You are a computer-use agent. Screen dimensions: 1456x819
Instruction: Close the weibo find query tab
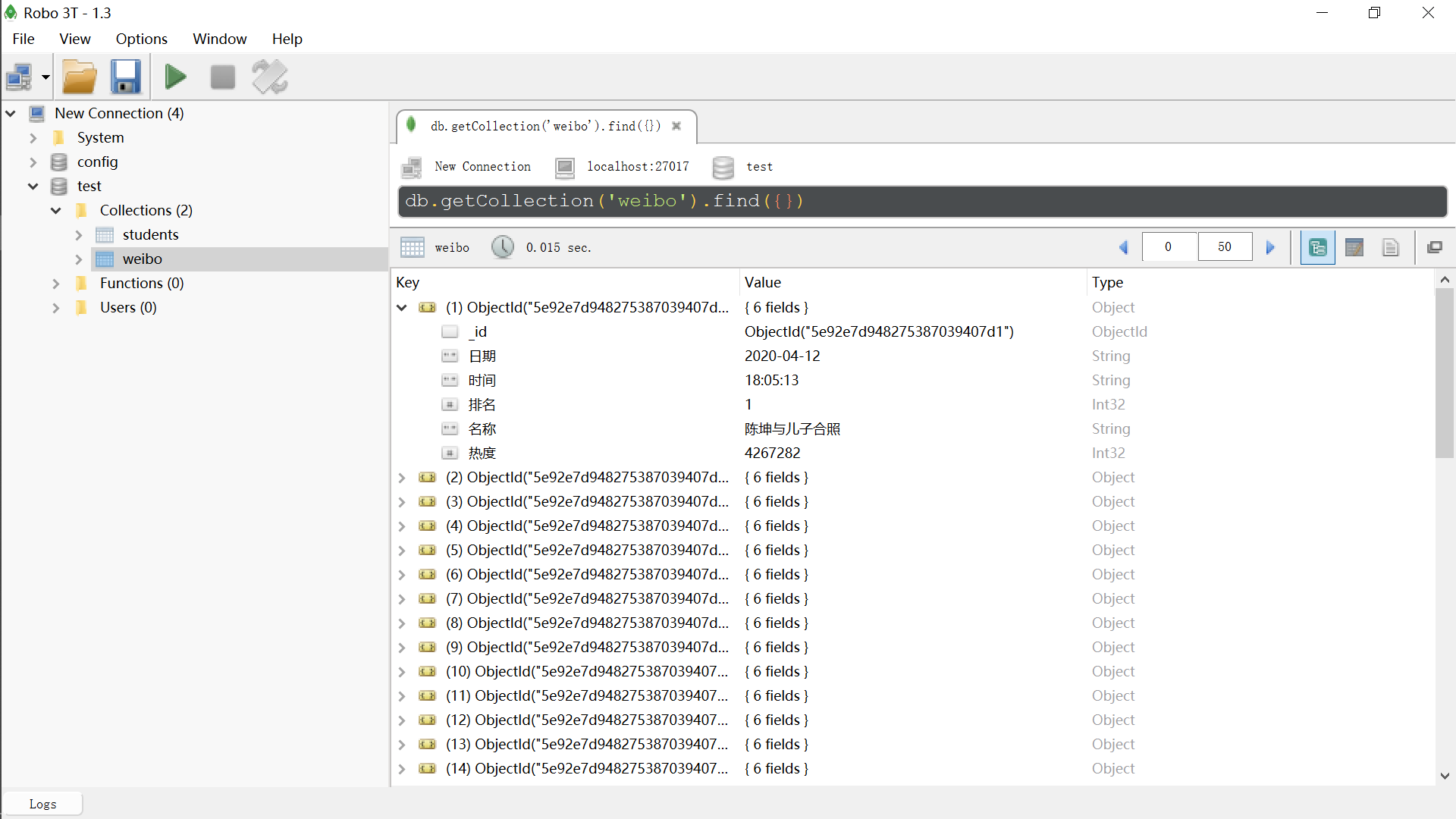(676, 126)
